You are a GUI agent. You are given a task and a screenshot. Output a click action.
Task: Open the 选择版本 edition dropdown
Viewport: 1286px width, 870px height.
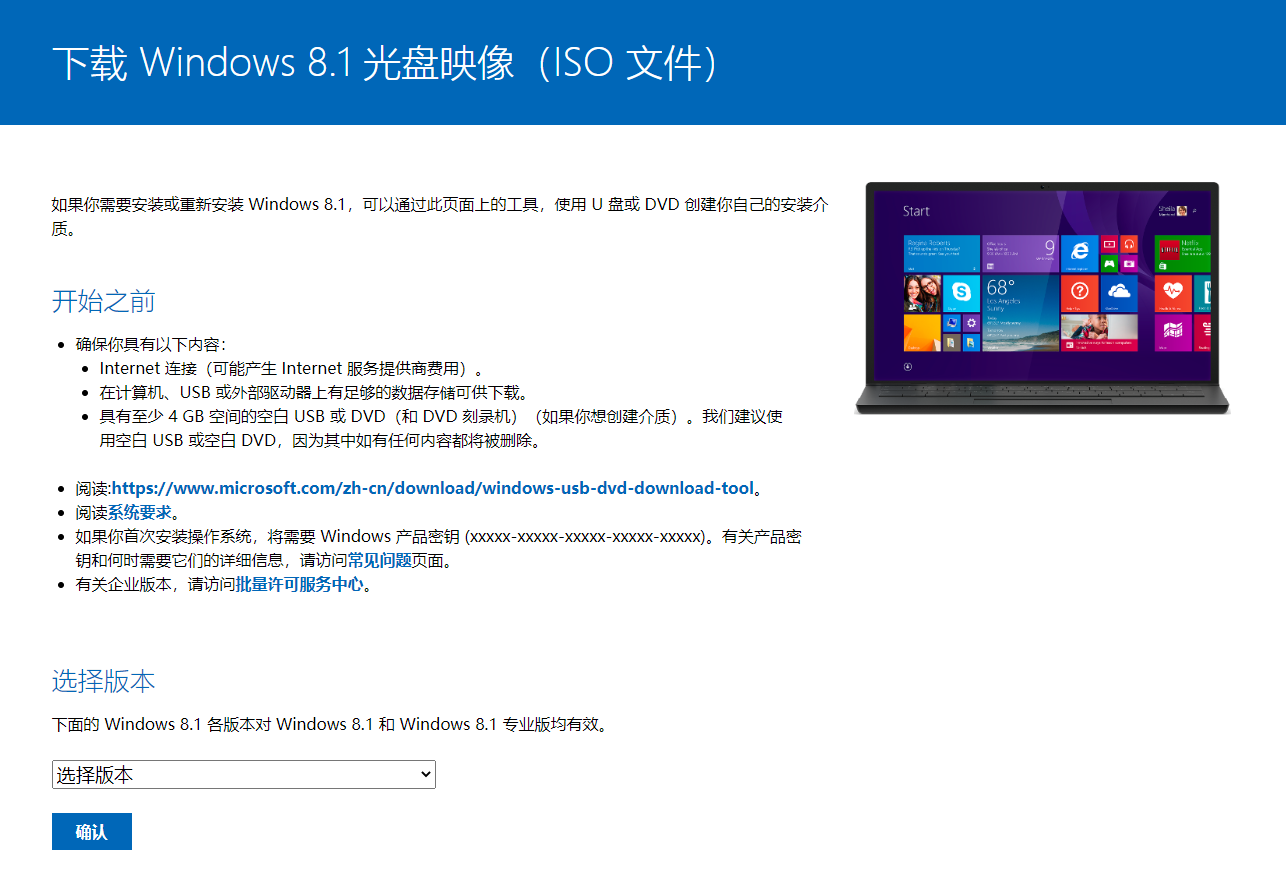(244, 775)
